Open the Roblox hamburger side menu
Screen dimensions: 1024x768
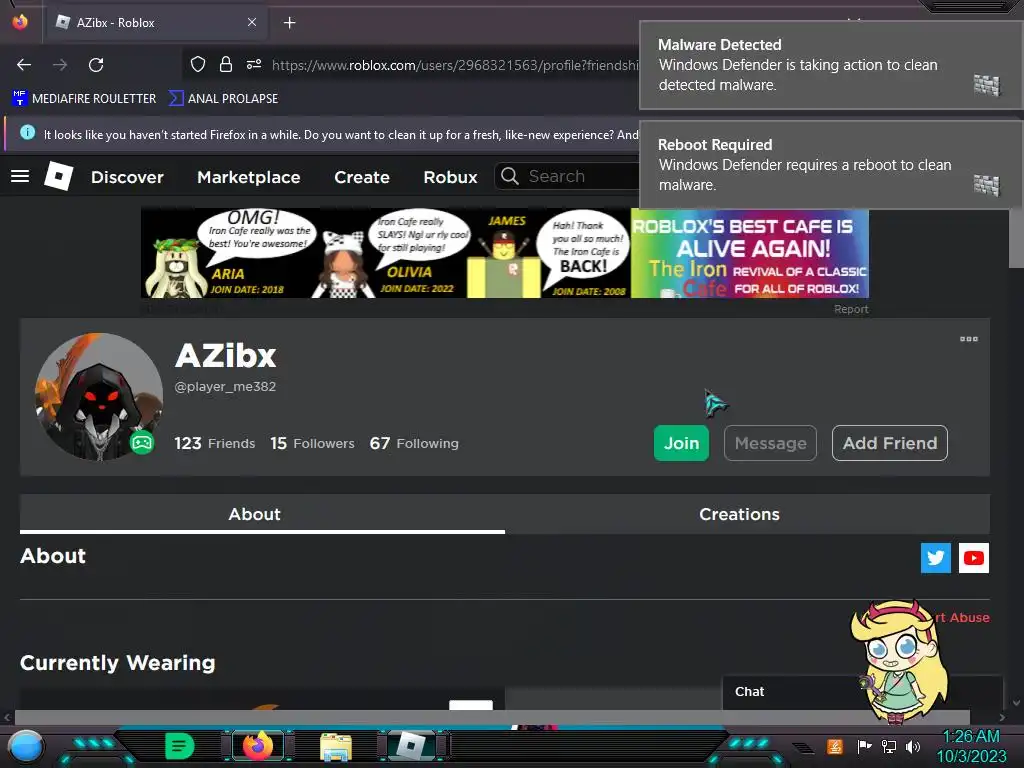[x=20, y=176]
